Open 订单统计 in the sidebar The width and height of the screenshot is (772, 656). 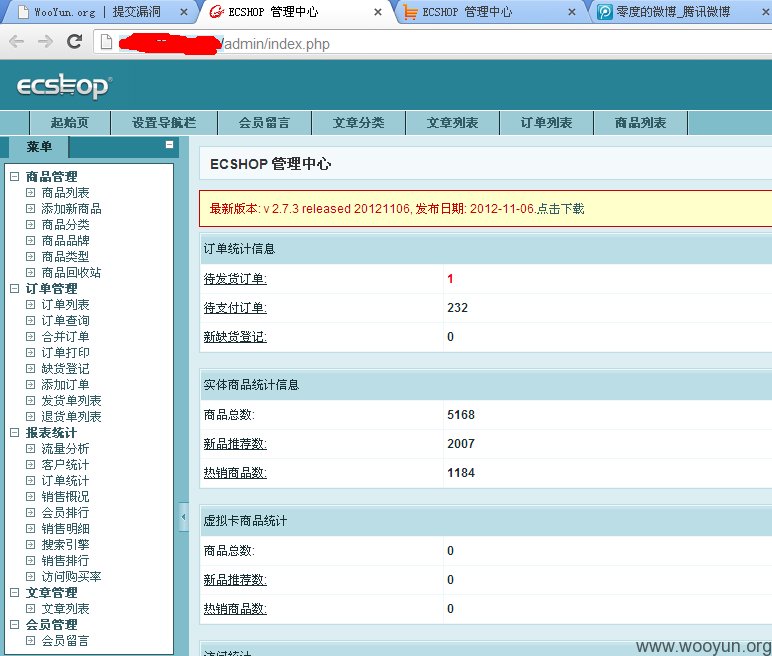(65, 481)
